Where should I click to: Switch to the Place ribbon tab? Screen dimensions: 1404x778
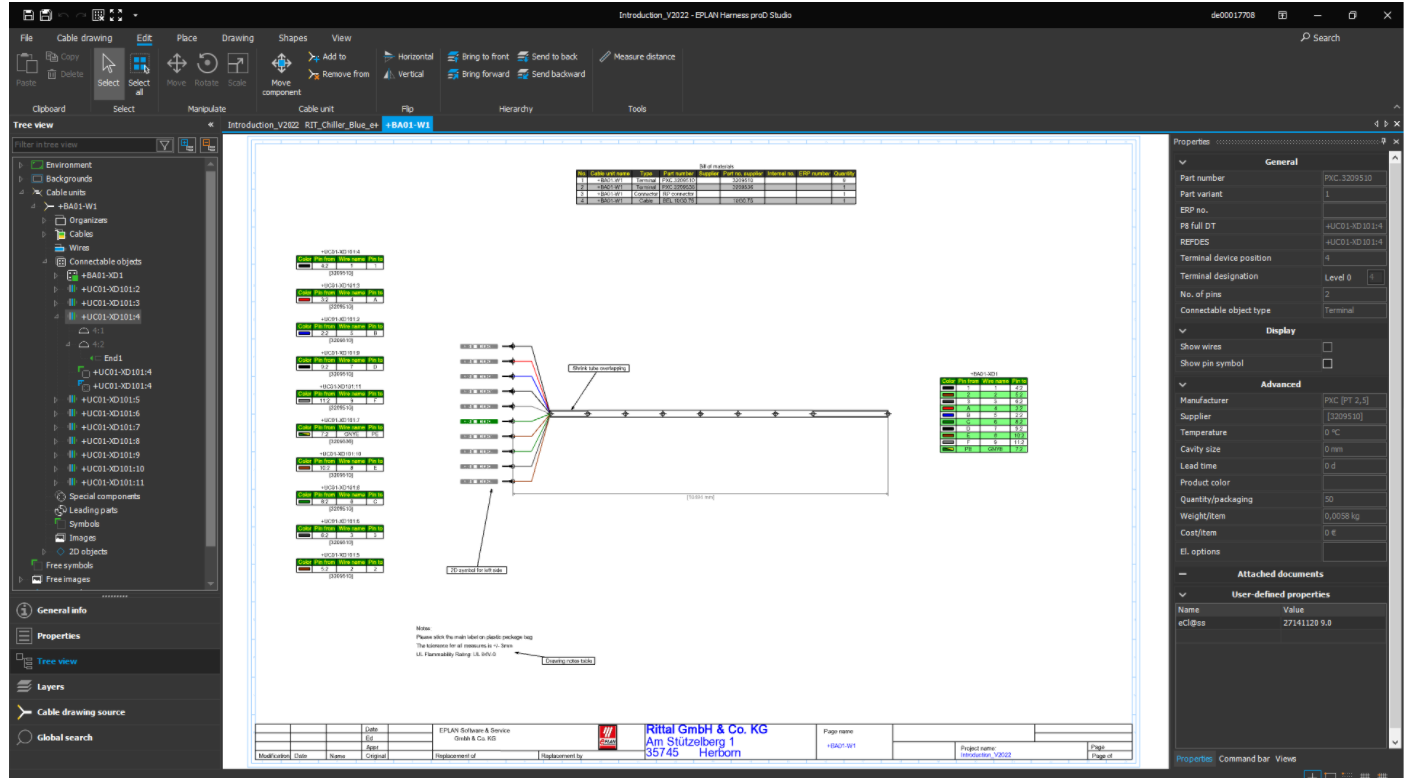(x=186, y=37)
